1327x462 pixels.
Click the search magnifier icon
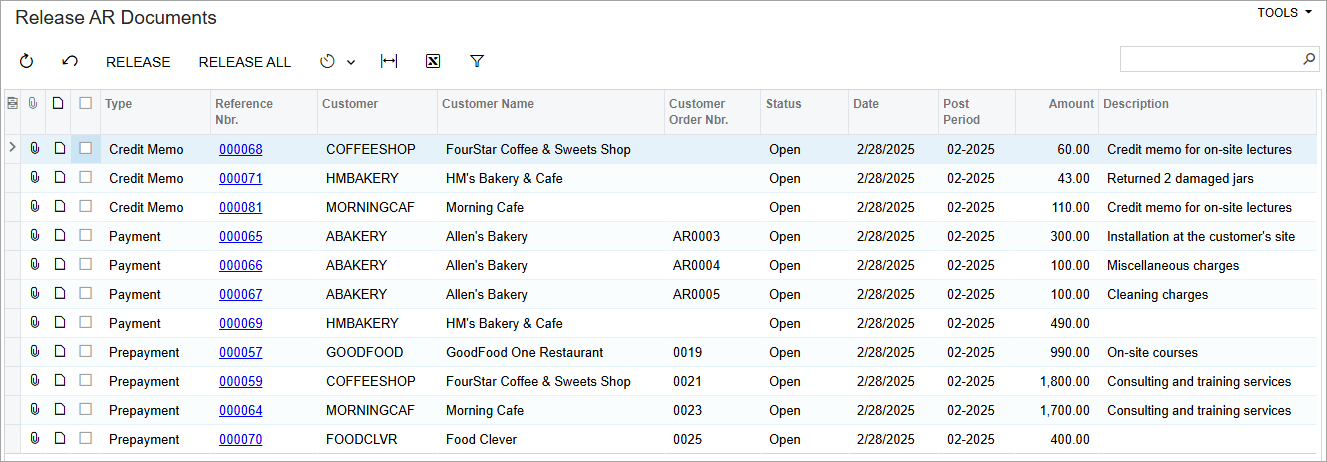[1309, 60]
